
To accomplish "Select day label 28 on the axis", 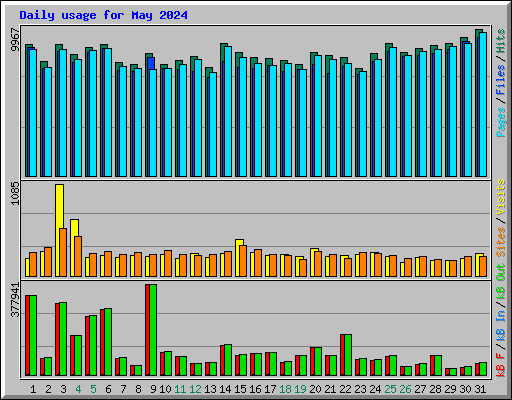I will coord(435,389).
